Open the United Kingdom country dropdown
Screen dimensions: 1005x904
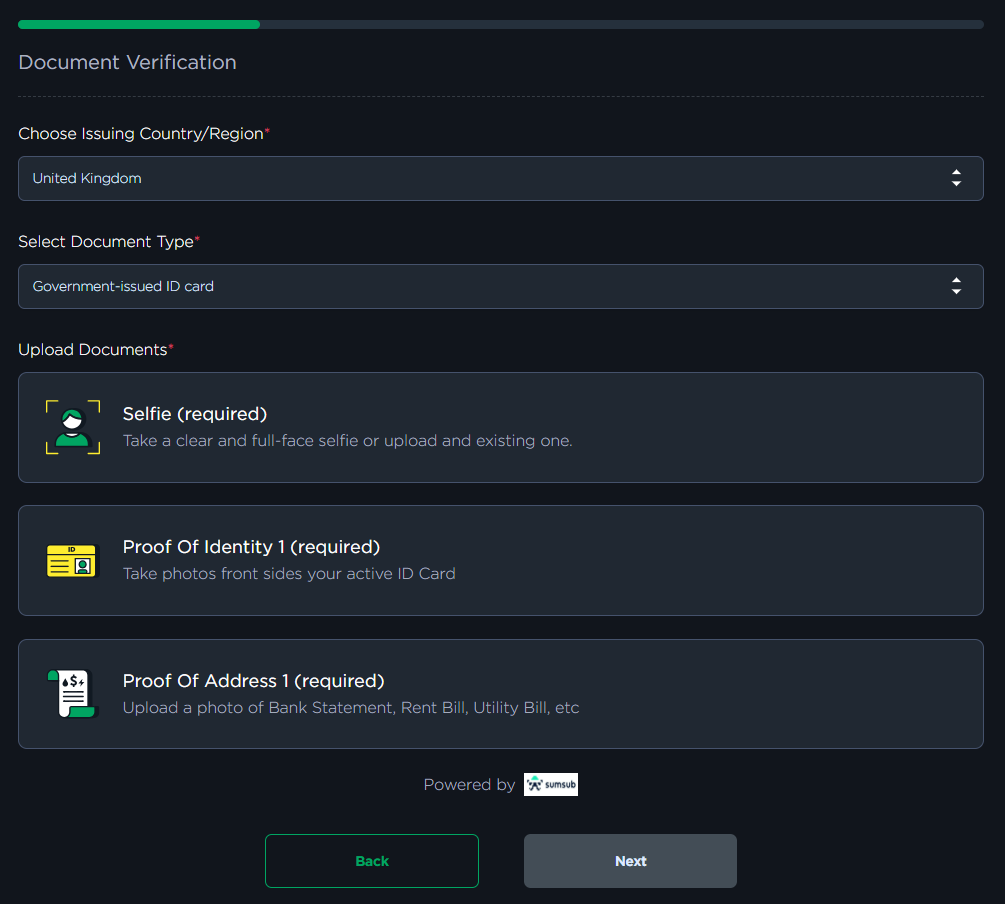point(500,178)
